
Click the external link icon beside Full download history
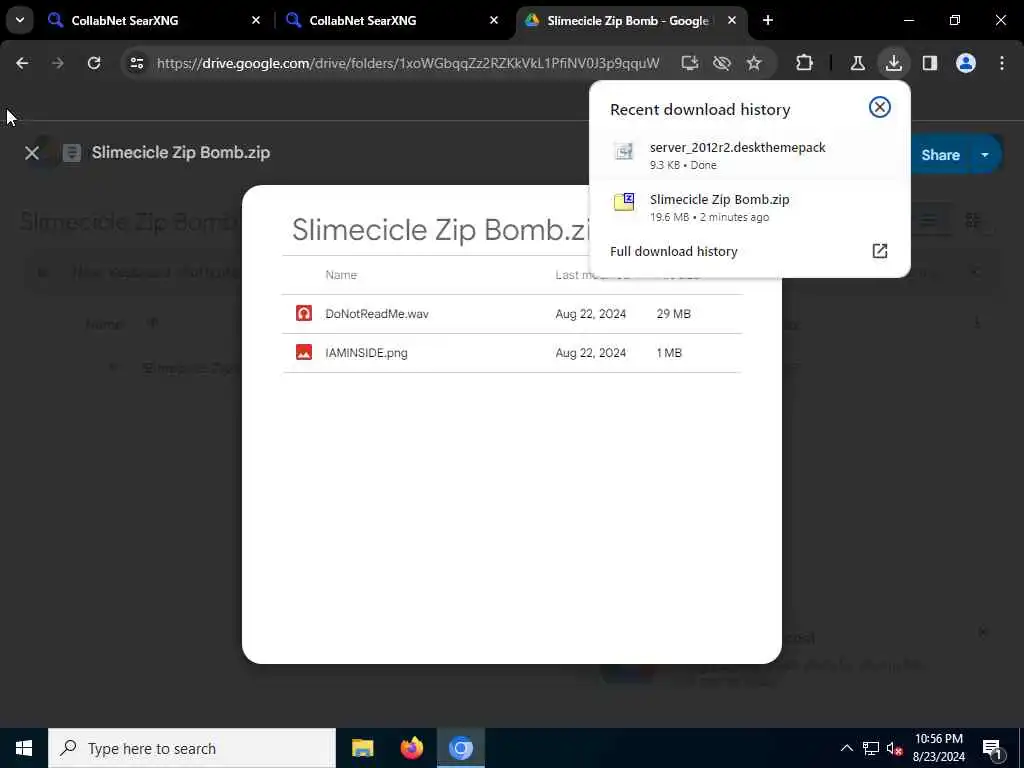(x=880, y=251)
